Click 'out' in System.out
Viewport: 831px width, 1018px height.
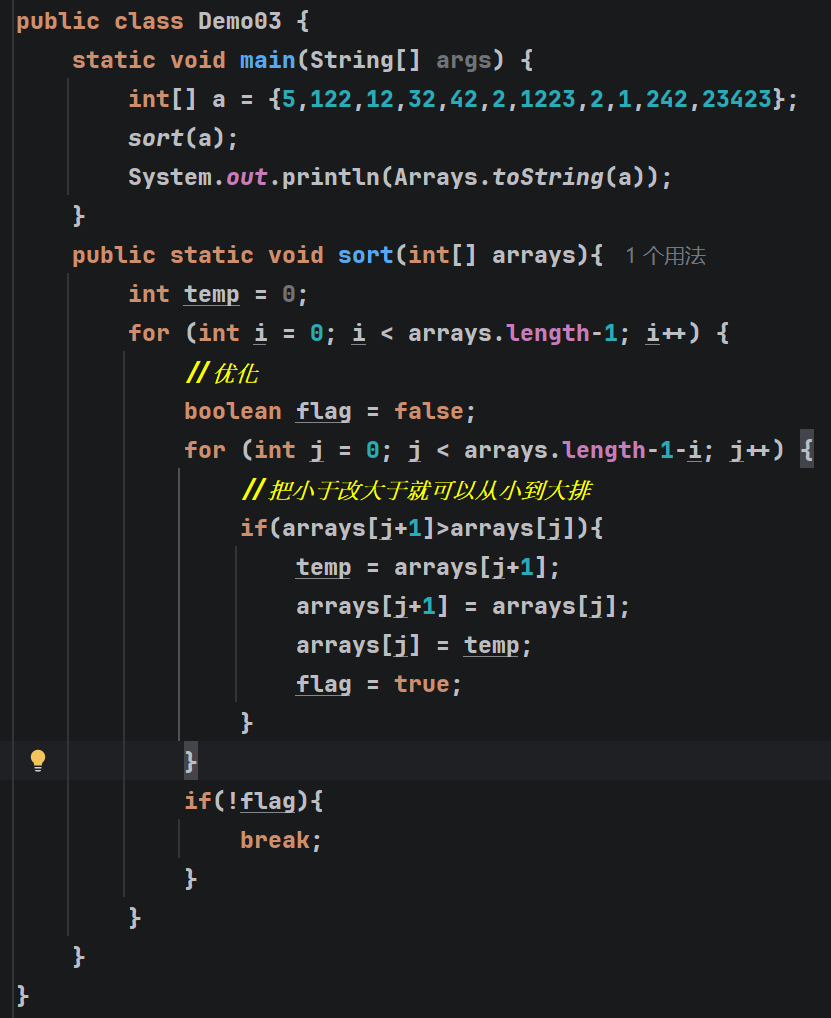(247, 177)
